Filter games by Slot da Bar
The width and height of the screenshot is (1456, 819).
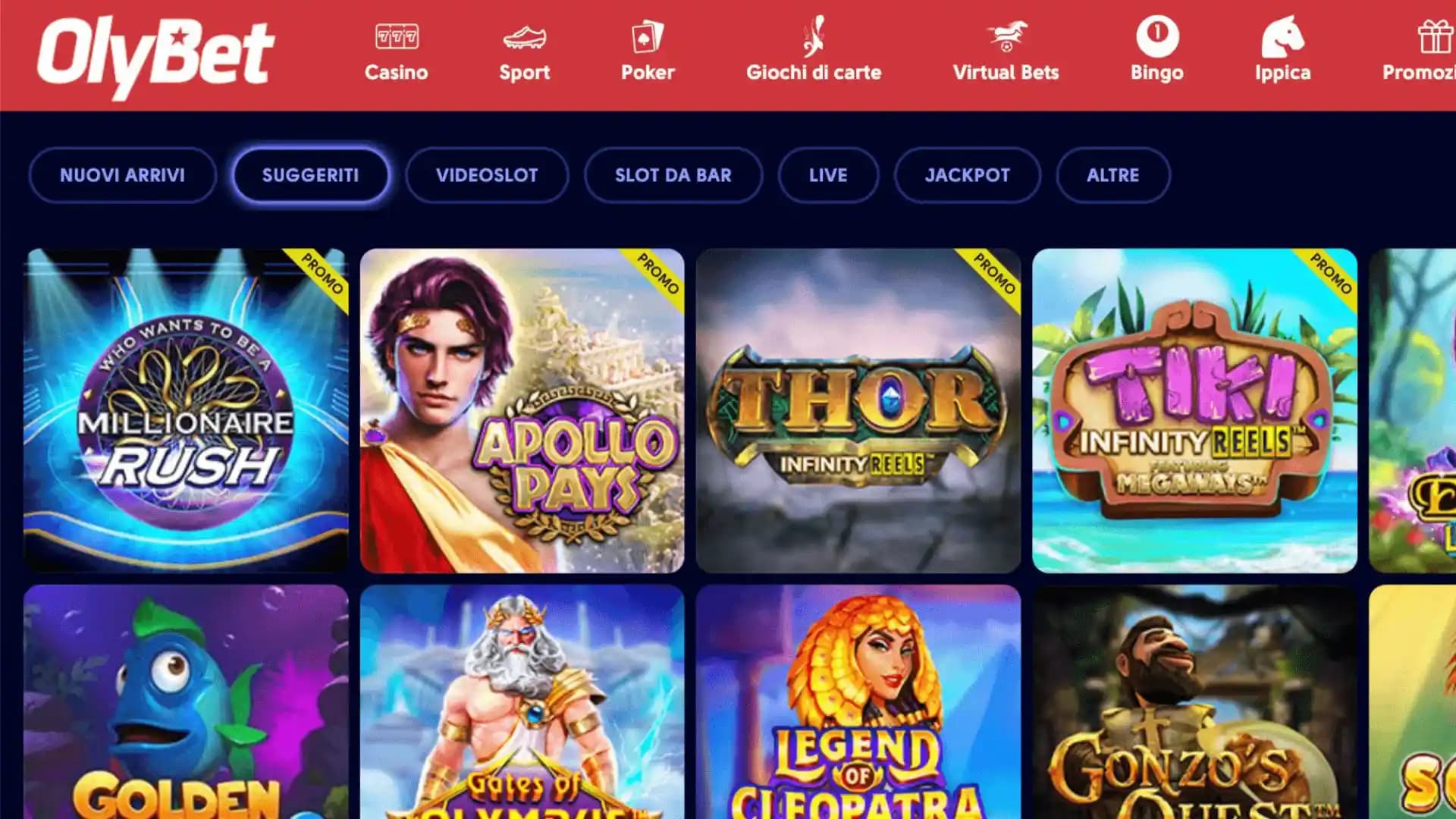pyautogui.click(x=673, y=175)
